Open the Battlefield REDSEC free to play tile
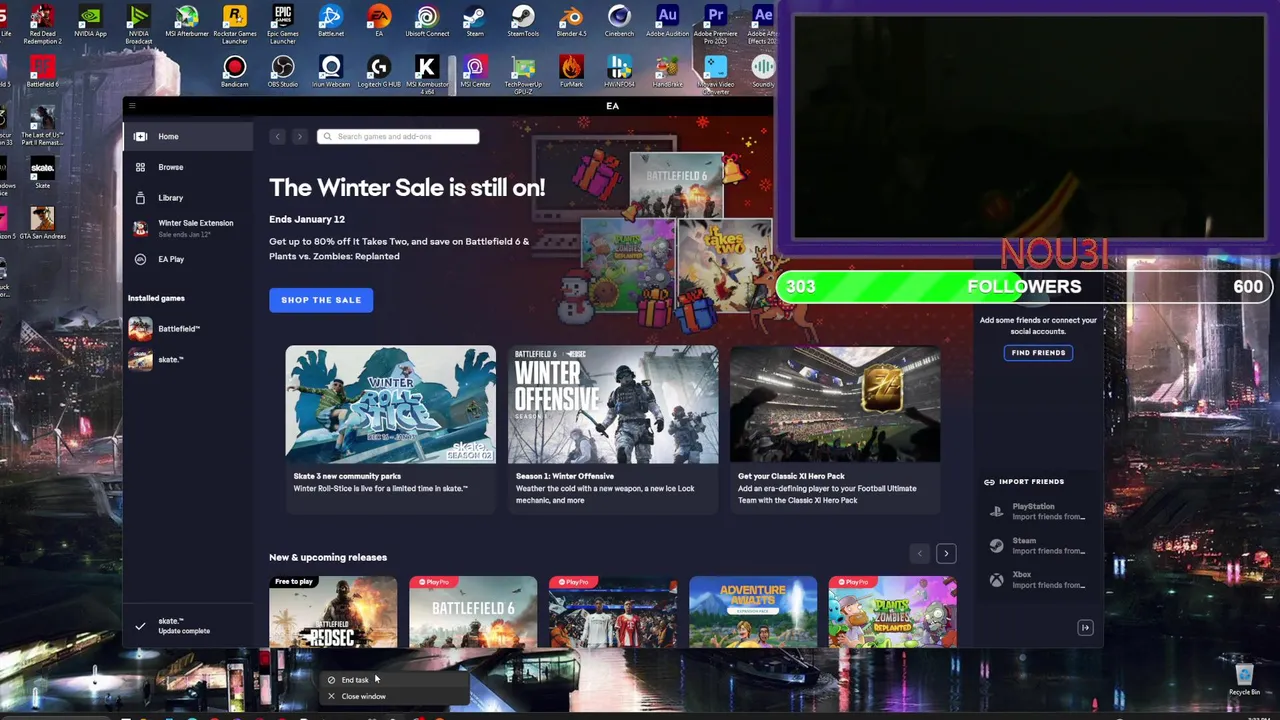Screen dimensions: 1280x720 pos(333,611)
